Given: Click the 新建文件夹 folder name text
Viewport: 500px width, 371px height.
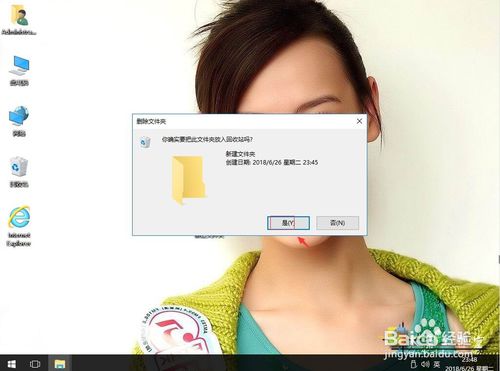Looking at the screenshot, I should coord(240,154).
